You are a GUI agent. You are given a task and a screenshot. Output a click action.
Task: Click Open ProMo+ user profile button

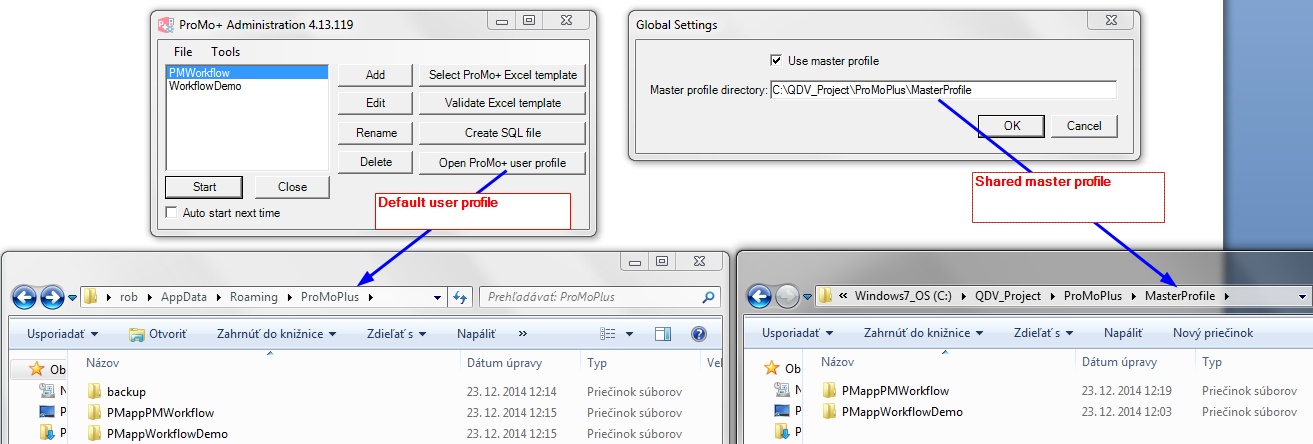click(502, 162)
